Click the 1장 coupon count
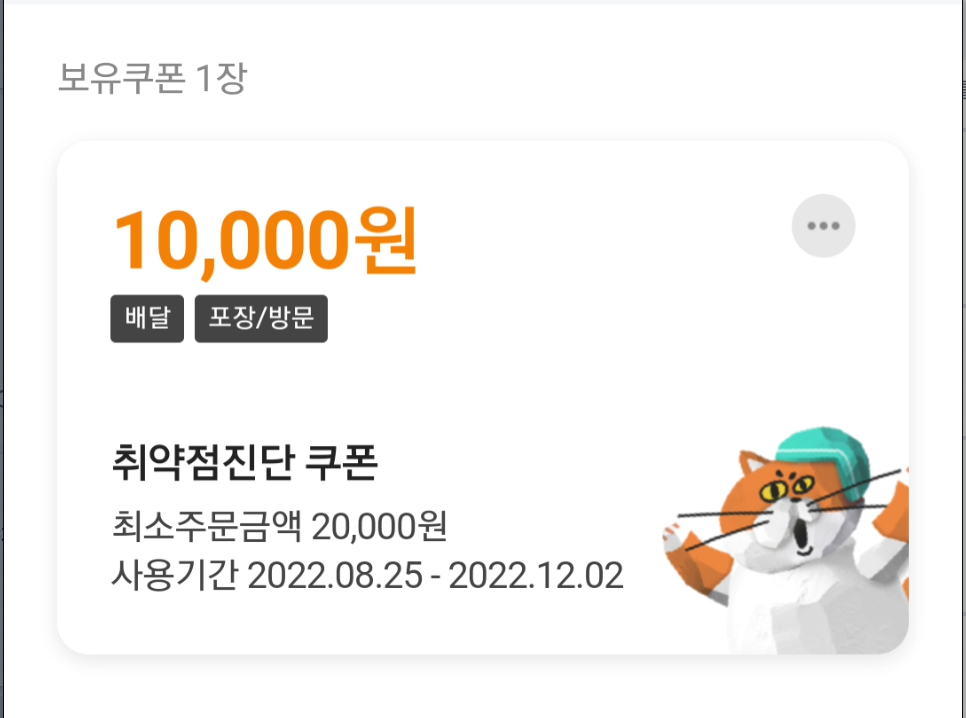966x718 pixels. coord(221,78)
